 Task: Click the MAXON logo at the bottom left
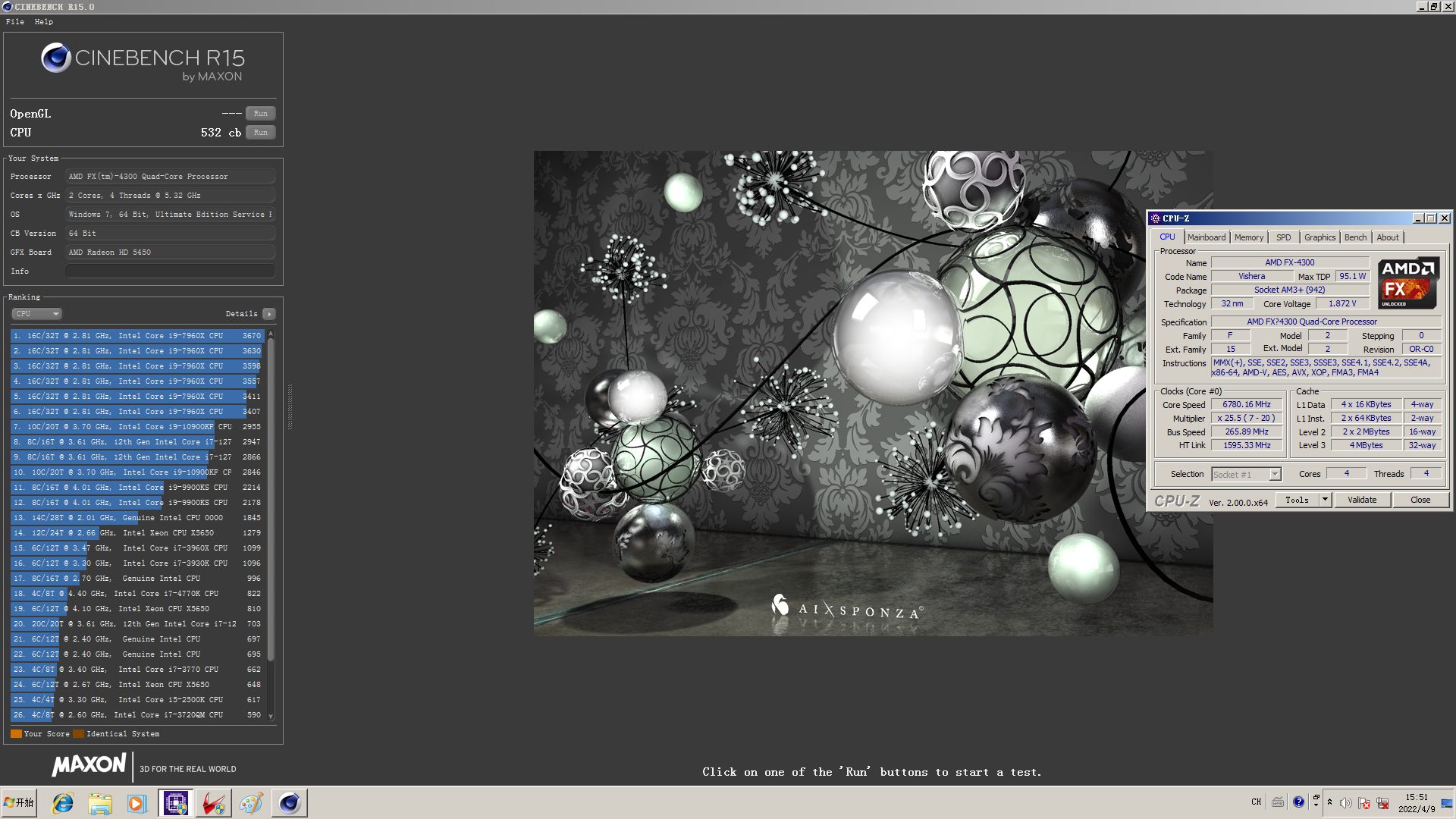coord(89,764)
